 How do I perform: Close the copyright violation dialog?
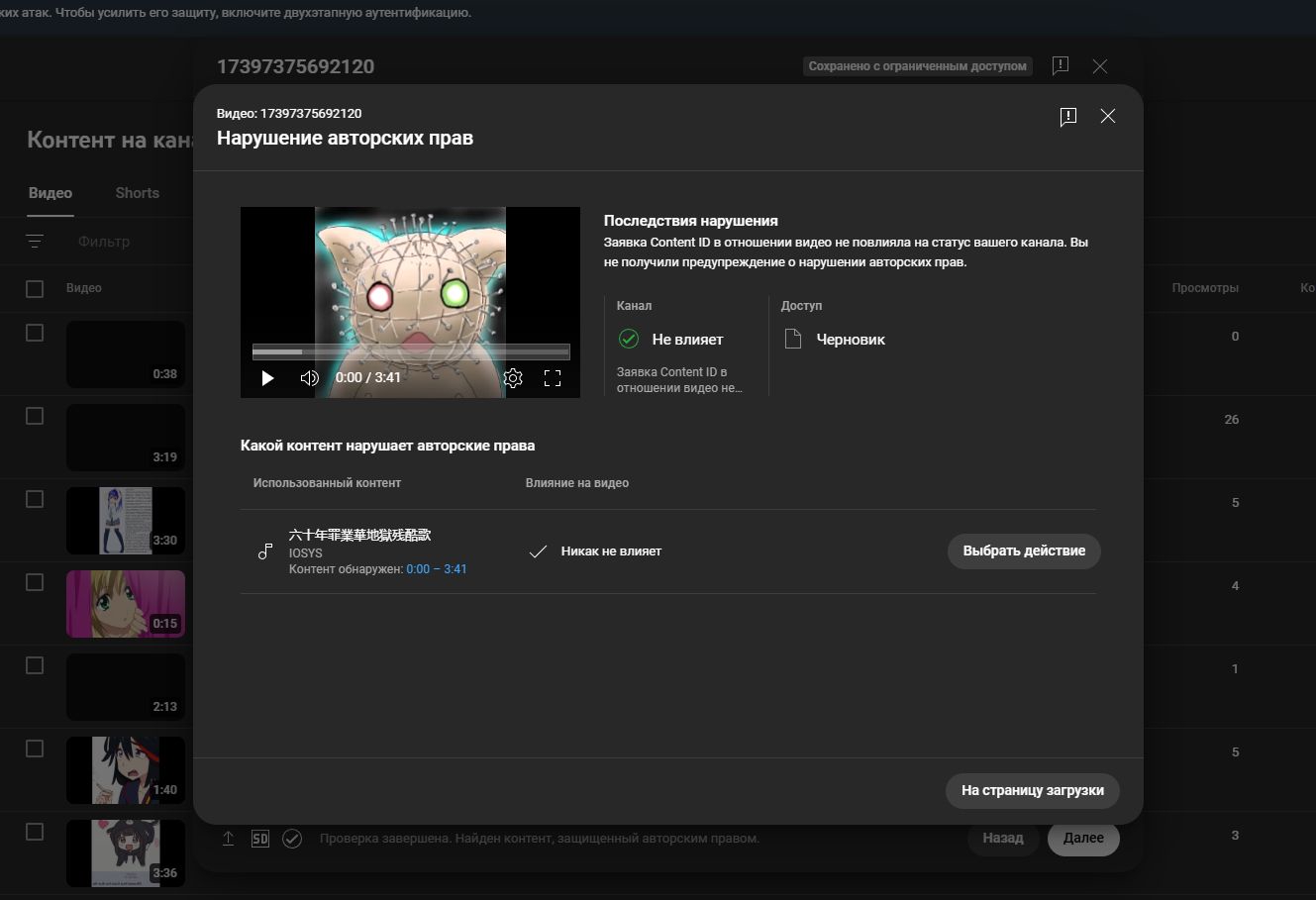[x=1108, y=116]
